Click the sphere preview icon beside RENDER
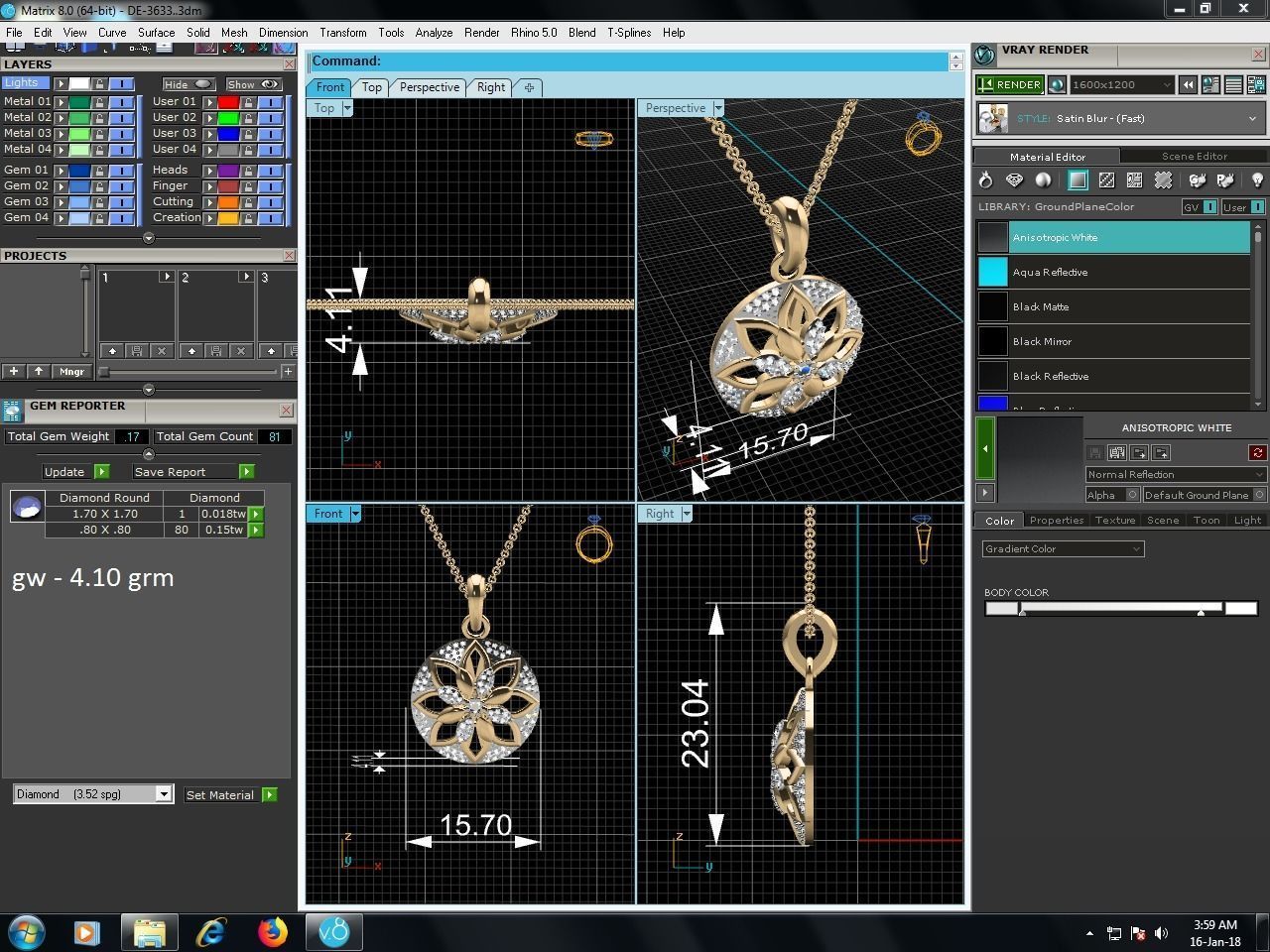 tap(1057, 85)
